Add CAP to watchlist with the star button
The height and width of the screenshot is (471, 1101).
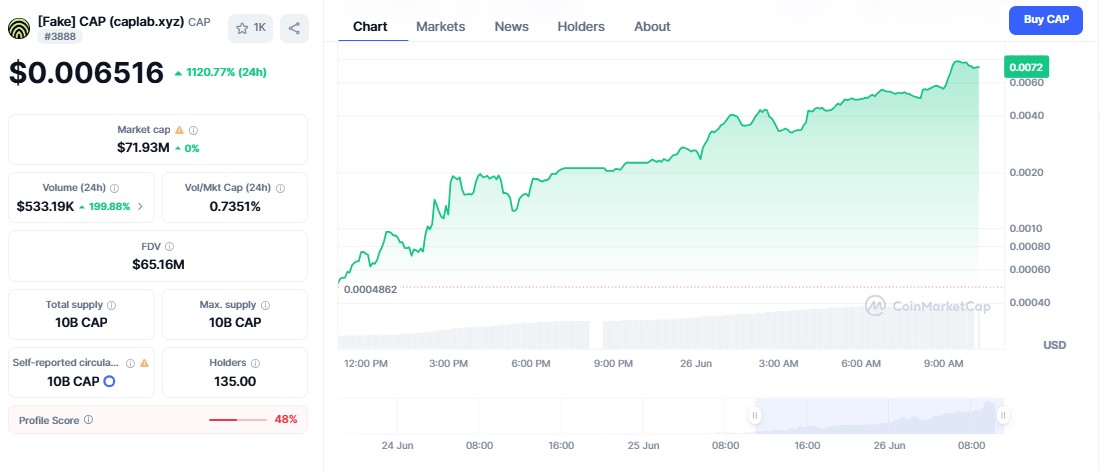pyautogui.click(x=251, y=28)
